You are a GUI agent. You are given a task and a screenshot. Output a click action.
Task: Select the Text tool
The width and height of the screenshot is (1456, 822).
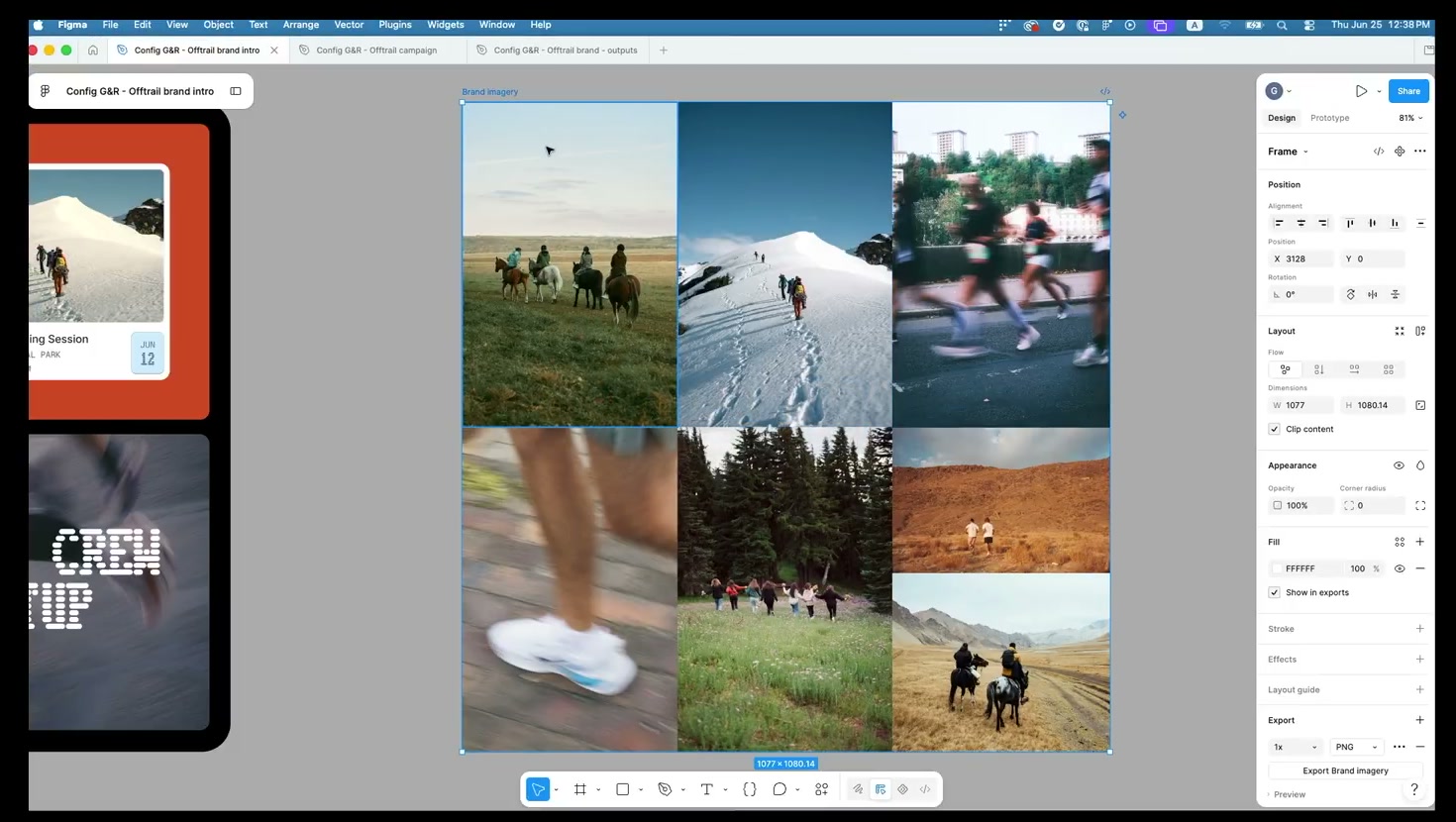point(706,789)
